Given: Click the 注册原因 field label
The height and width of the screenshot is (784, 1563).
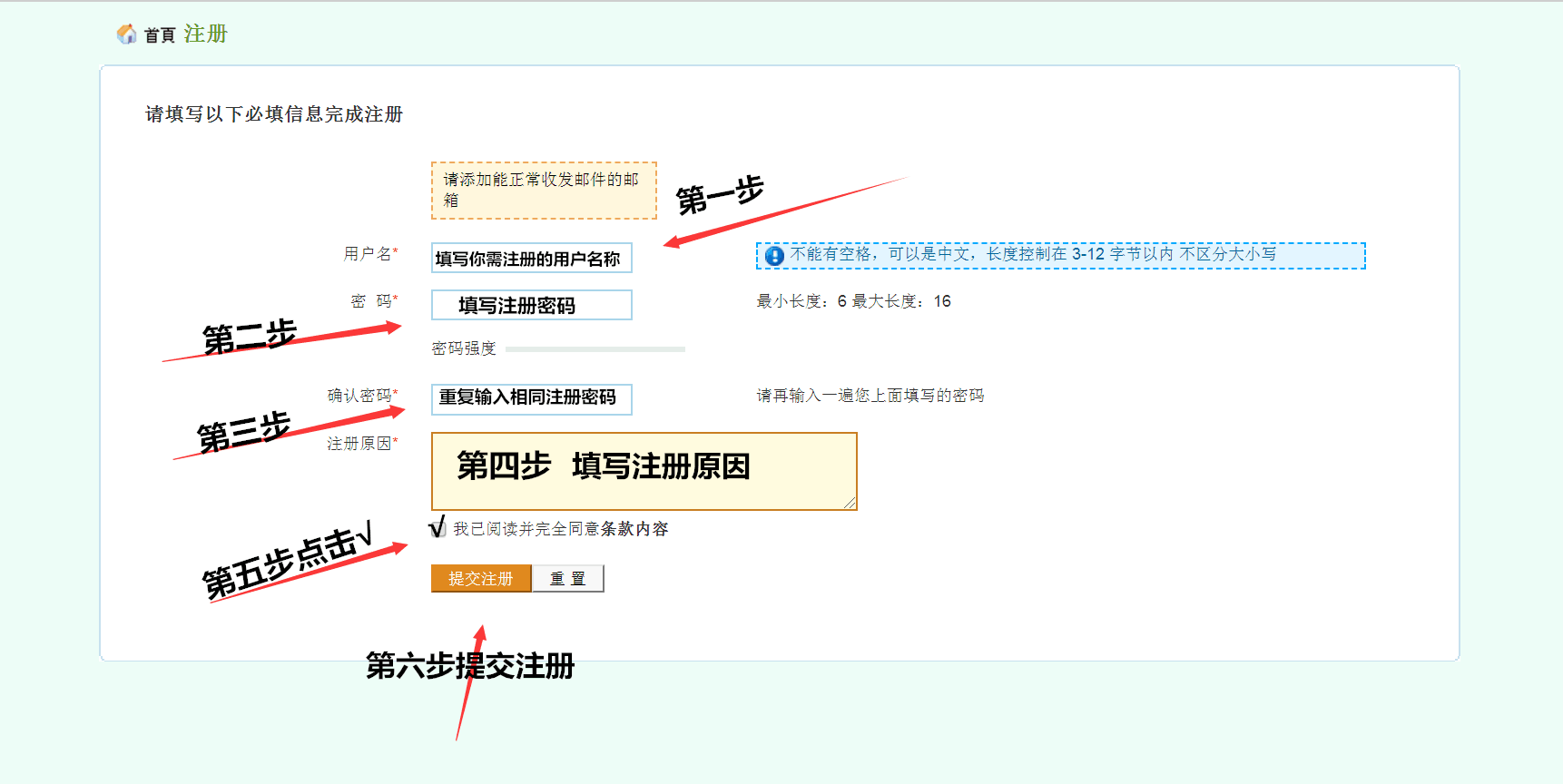Looking at the screenshot, I should pyautogui.click(x=361, y=444).
